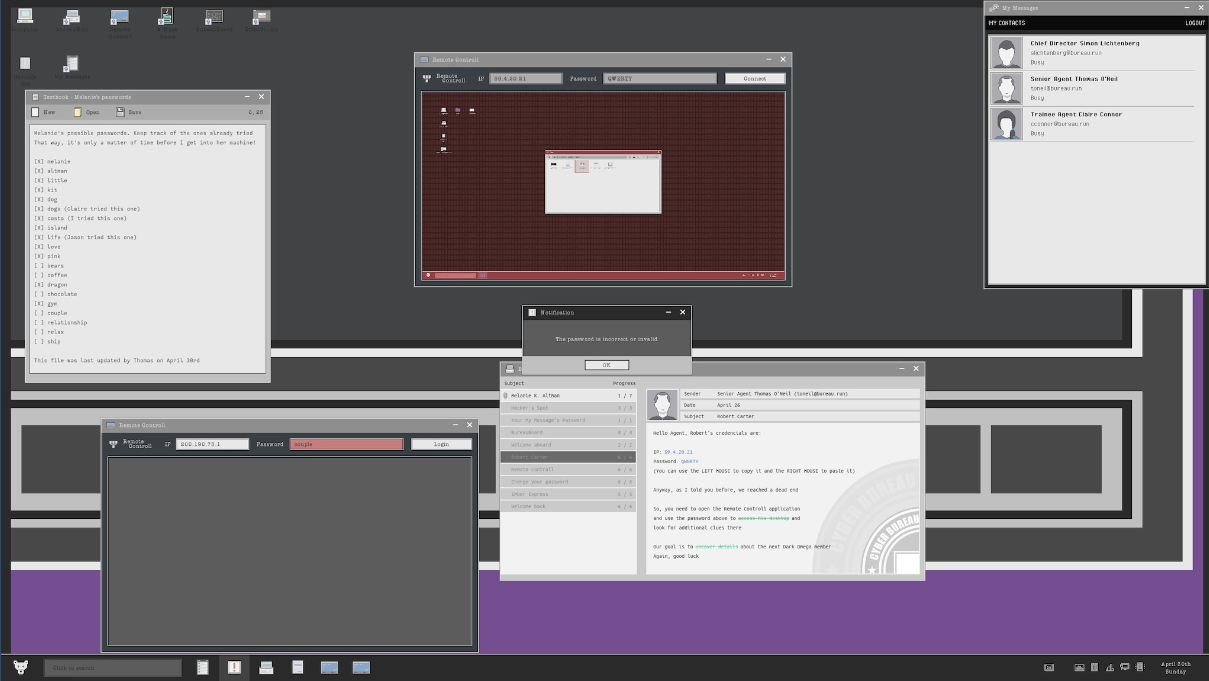Click the 'couple' password line in Textbook

pos(51,313)
